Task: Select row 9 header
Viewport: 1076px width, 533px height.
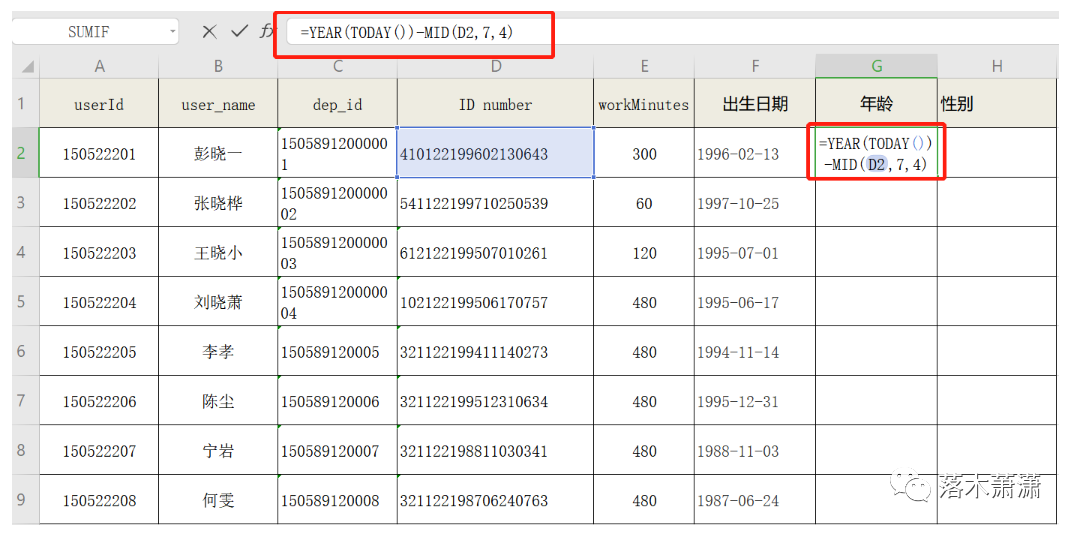Action: [x=26, y=499]
